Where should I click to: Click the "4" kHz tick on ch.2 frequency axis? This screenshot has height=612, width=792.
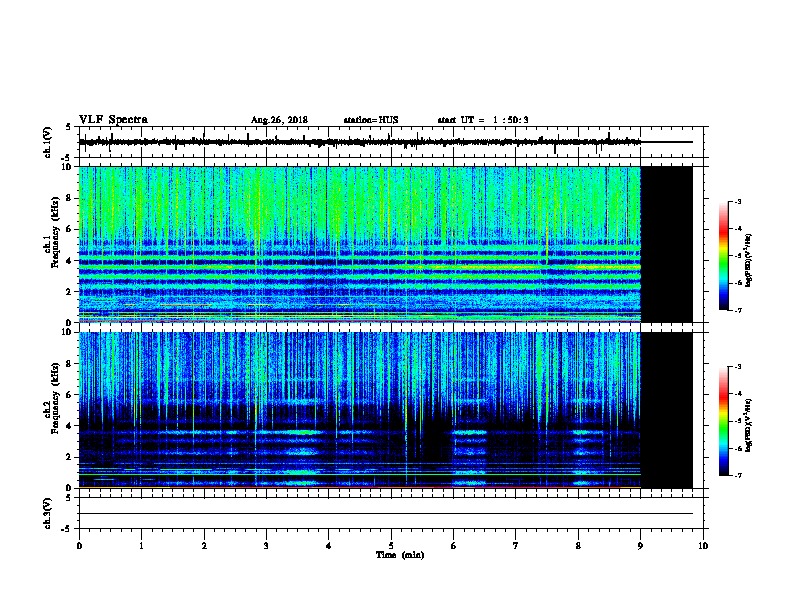coord(69,426)
